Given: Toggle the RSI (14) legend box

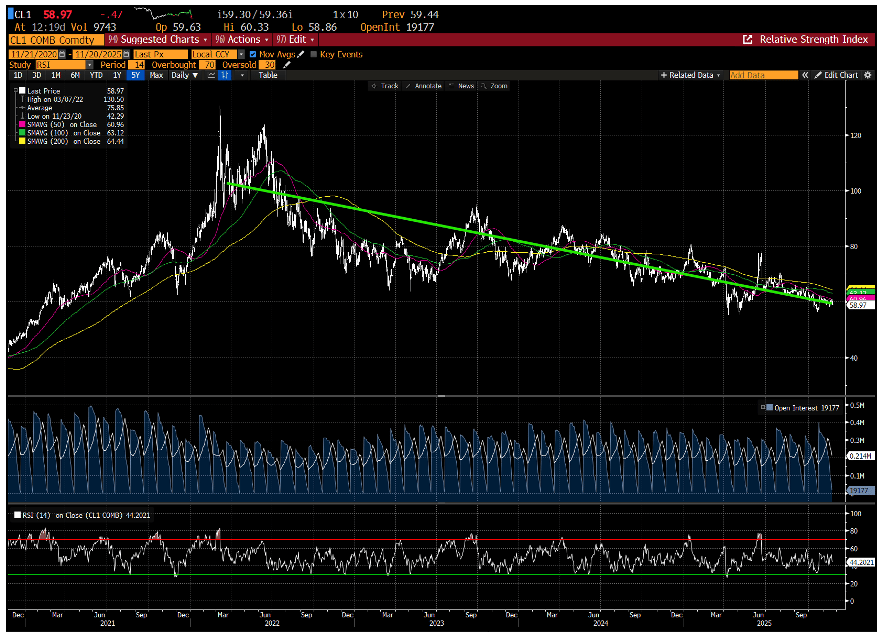Looking at the screenshot, I should click(x=17, y=514).
